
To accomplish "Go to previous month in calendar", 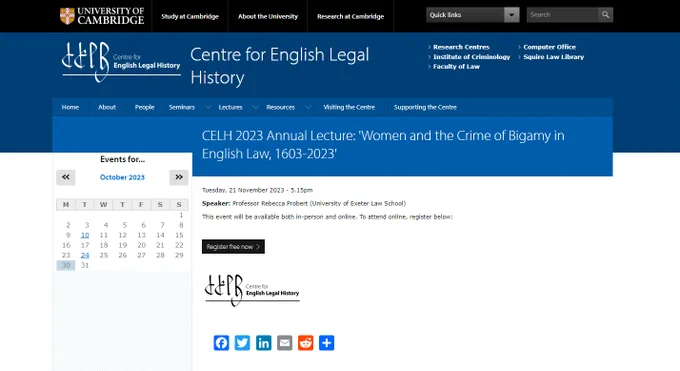I will click(65, 177).
